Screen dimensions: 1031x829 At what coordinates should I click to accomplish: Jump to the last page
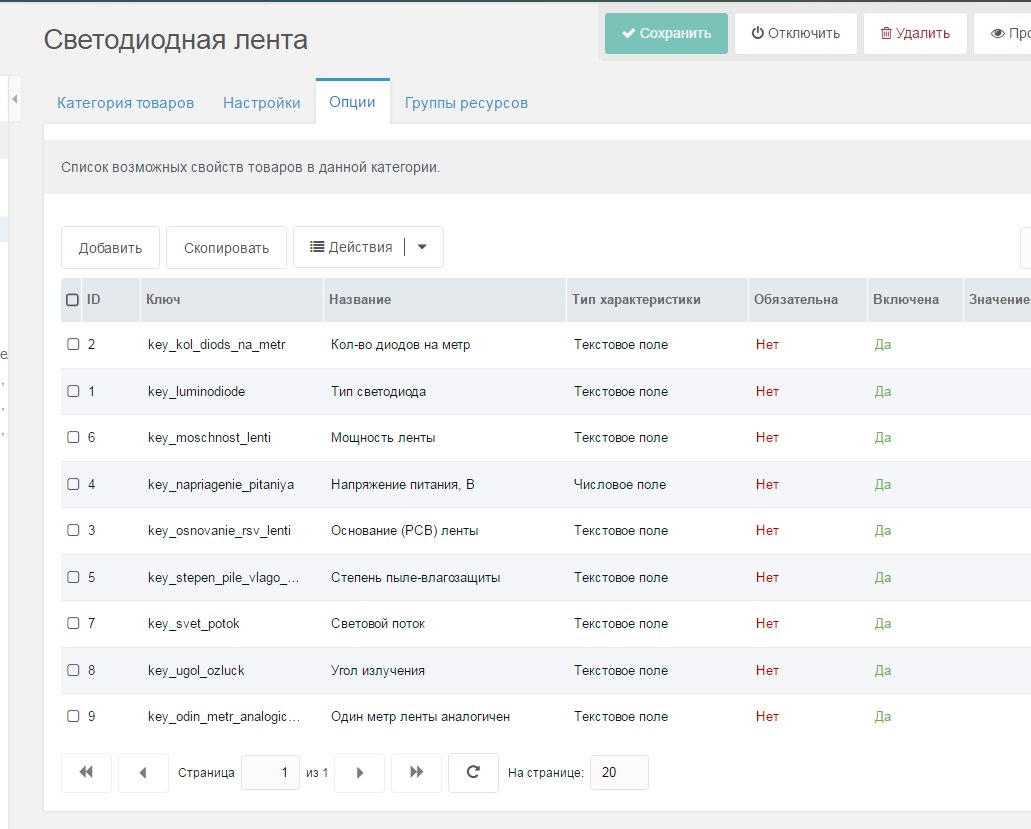pyautogui.click(x=416, y=772)
